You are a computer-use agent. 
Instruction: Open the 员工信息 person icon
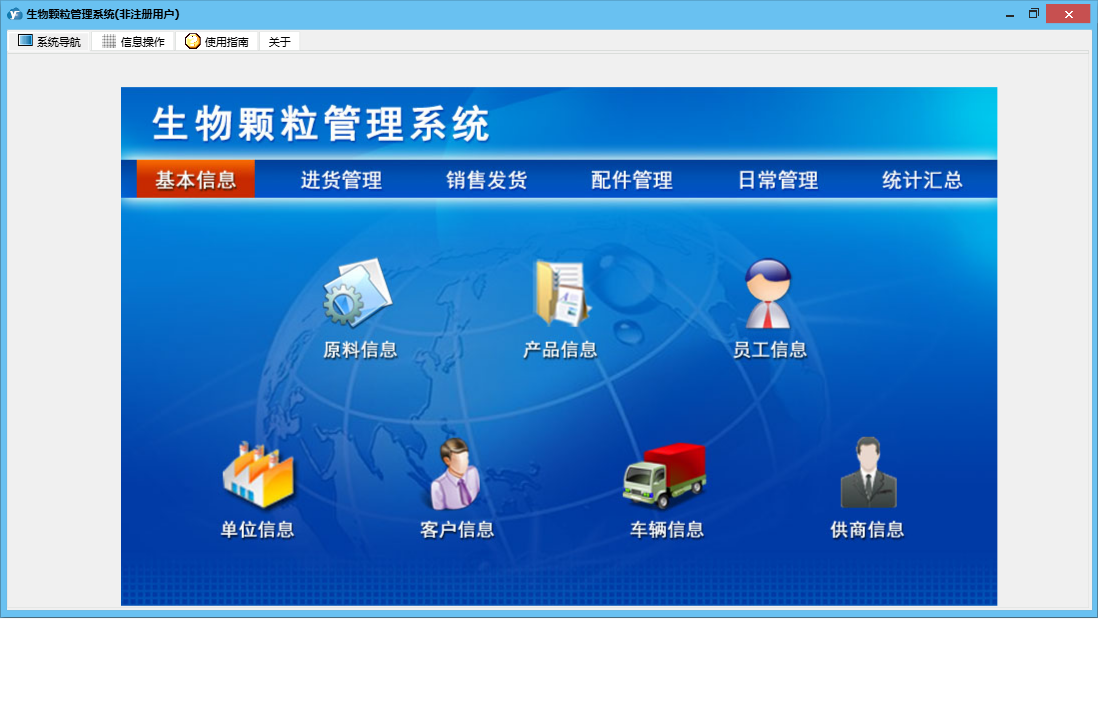click(768, 293)
